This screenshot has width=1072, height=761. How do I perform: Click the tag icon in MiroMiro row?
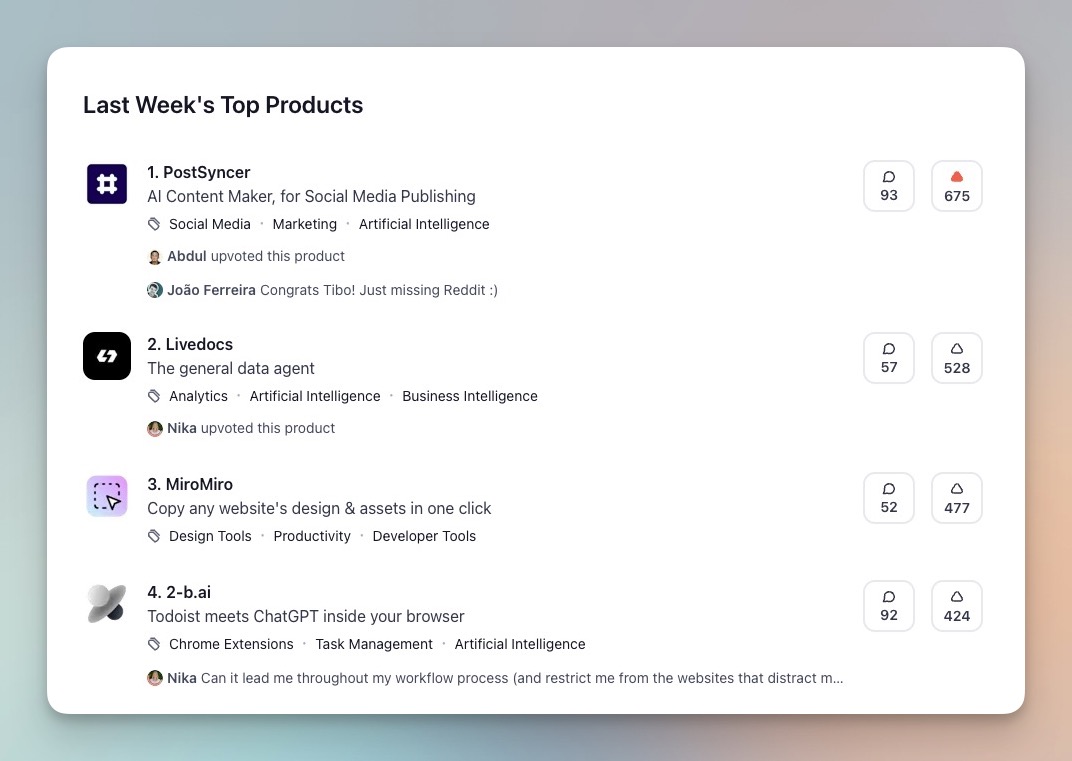(155, 536)
